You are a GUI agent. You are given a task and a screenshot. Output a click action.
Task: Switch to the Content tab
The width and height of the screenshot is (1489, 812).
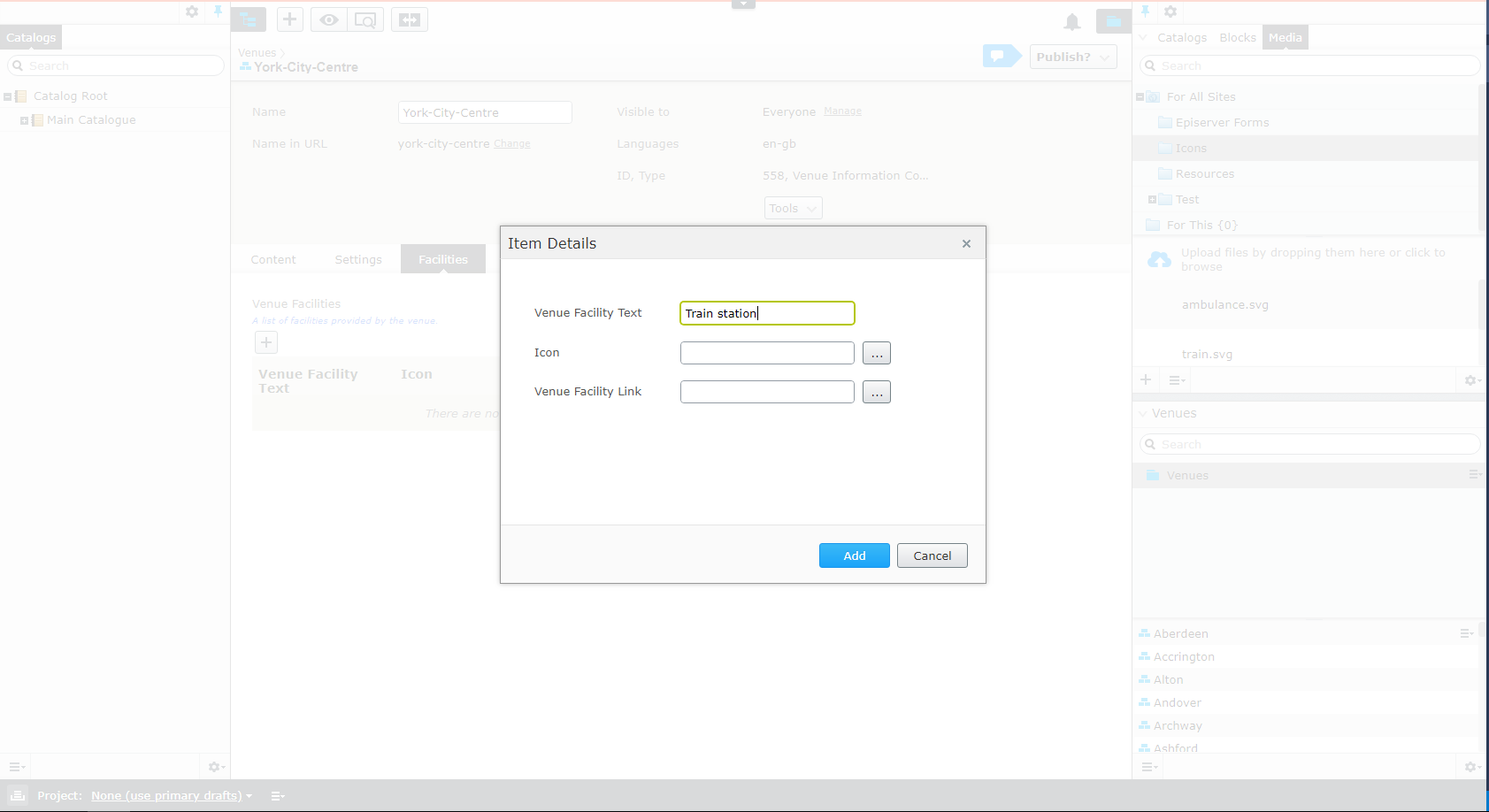[272, 258]
